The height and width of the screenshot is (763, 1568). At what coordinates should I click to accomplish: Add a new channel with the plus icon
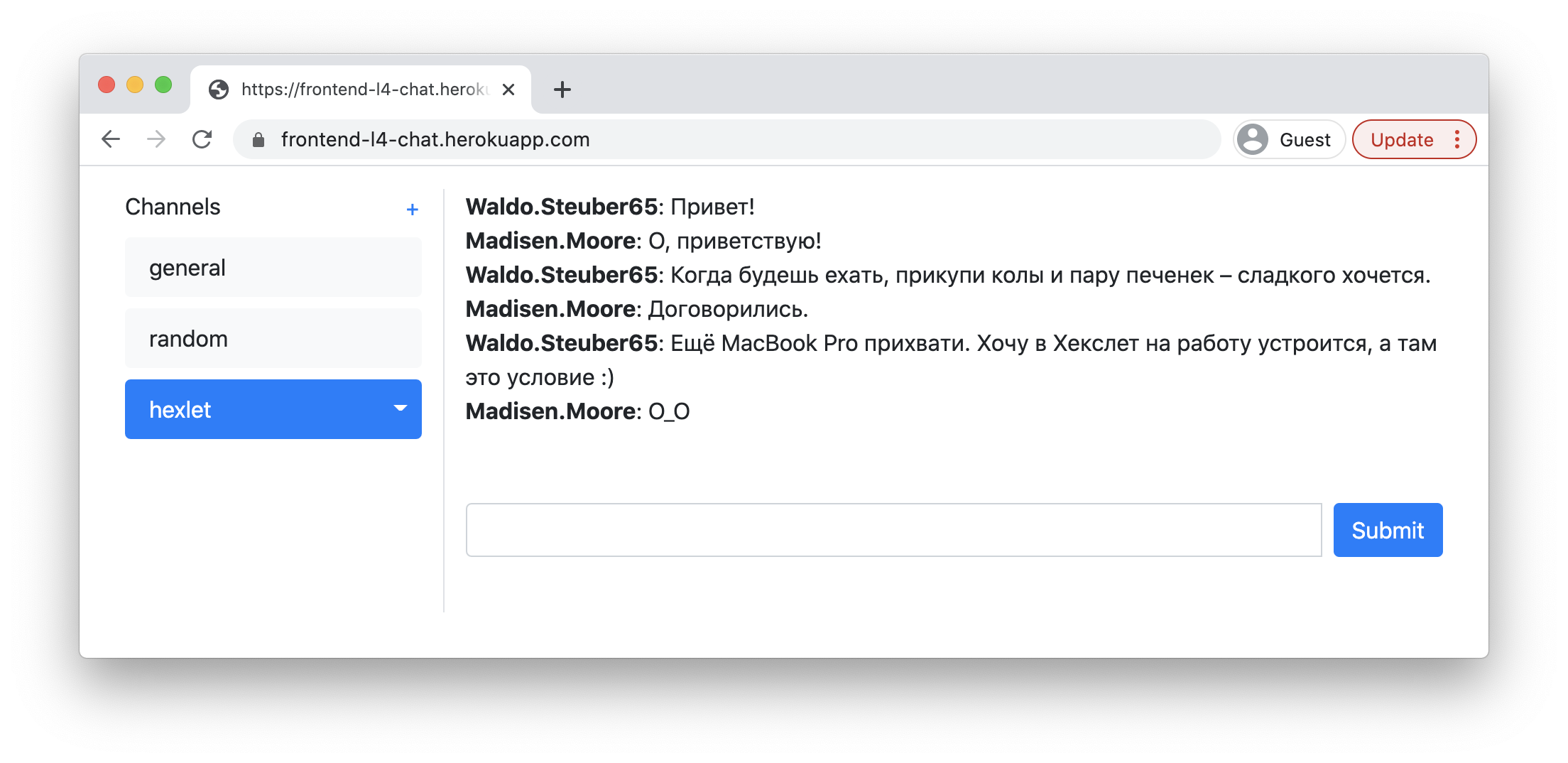pos(412,210)
